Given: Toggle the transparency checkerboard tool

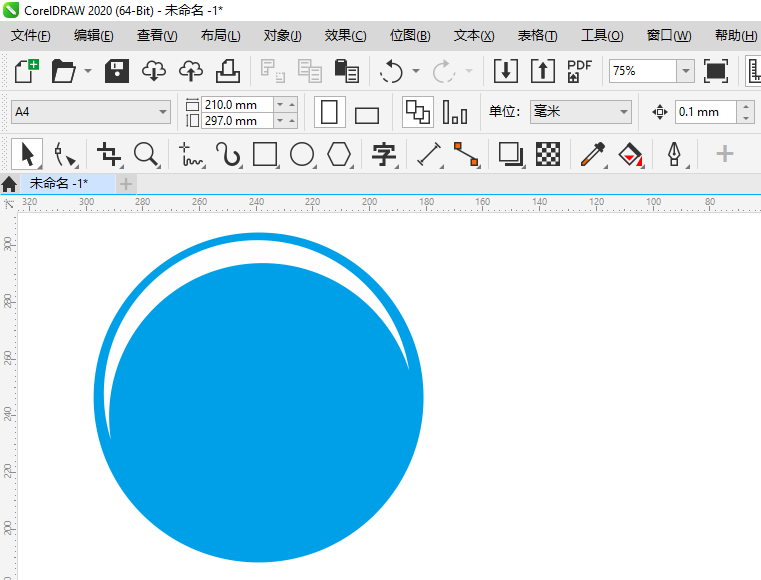Looking at the screenshot, I should 547,154.
